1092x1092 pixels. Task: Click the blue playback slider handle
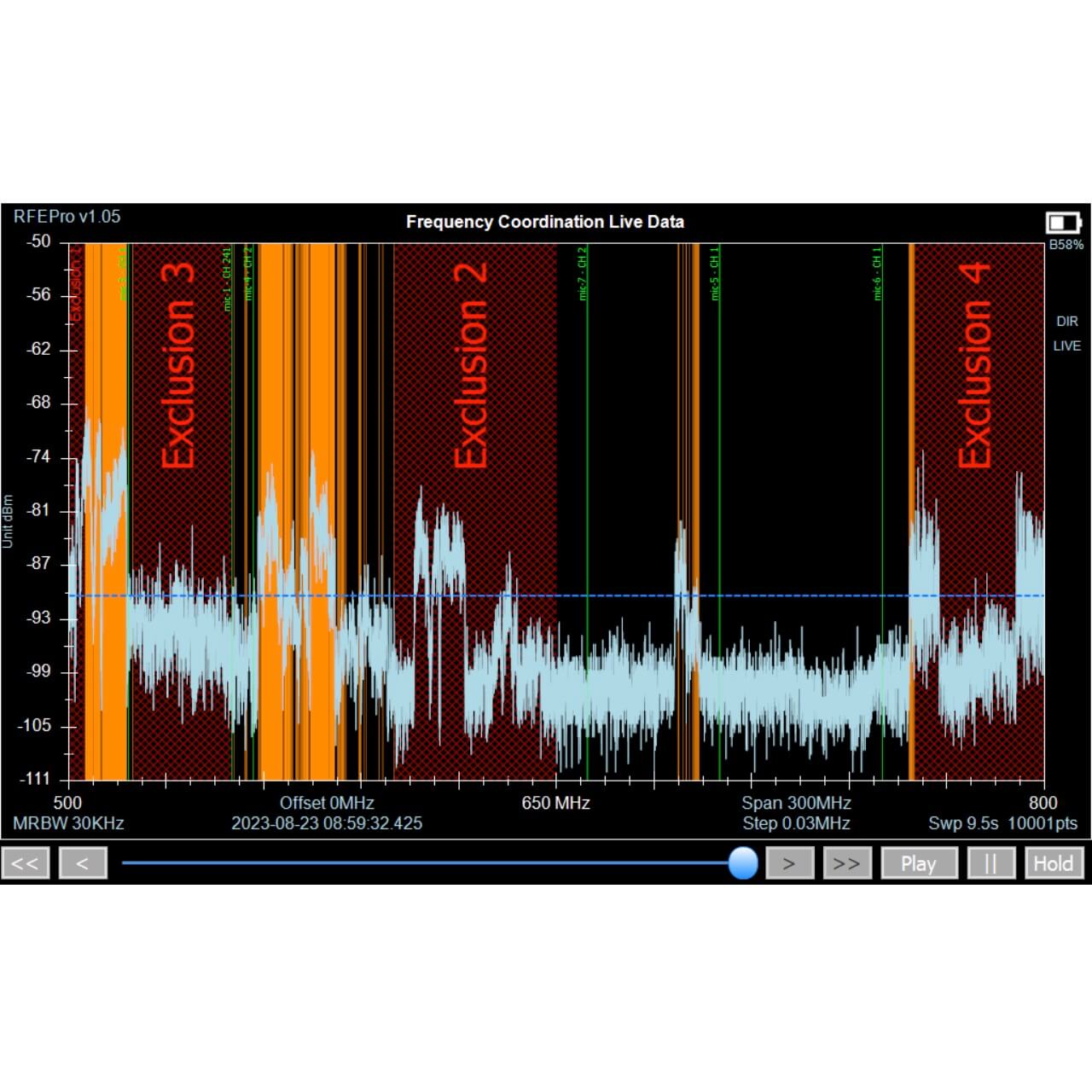pyautogui.click(x=743, y=863)
